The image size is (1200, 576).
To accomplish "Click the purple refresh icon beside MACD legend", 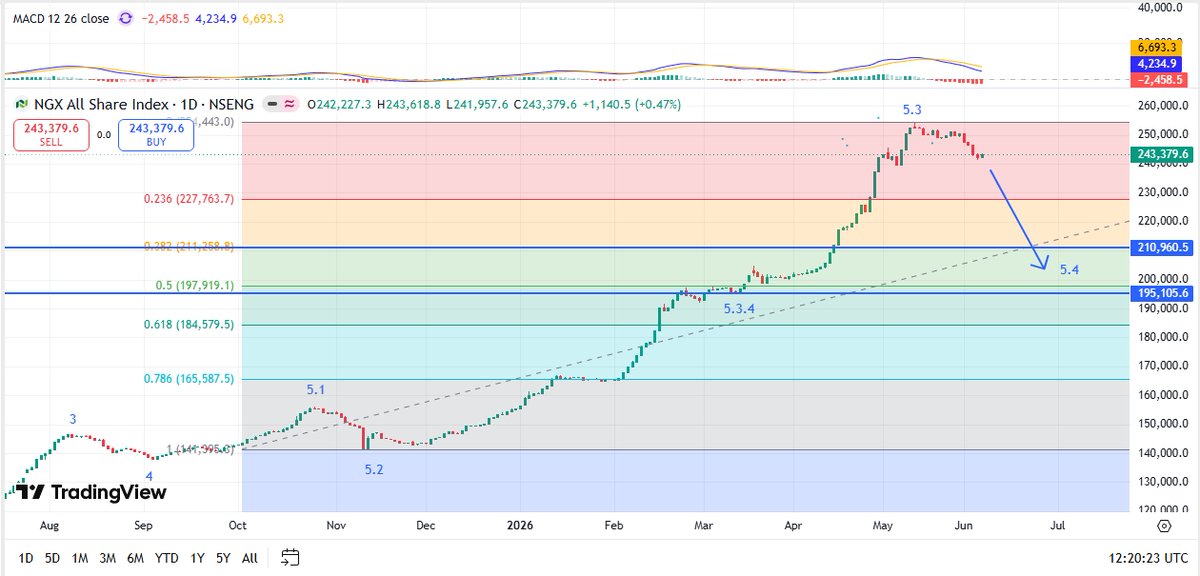I will (125, 19).
